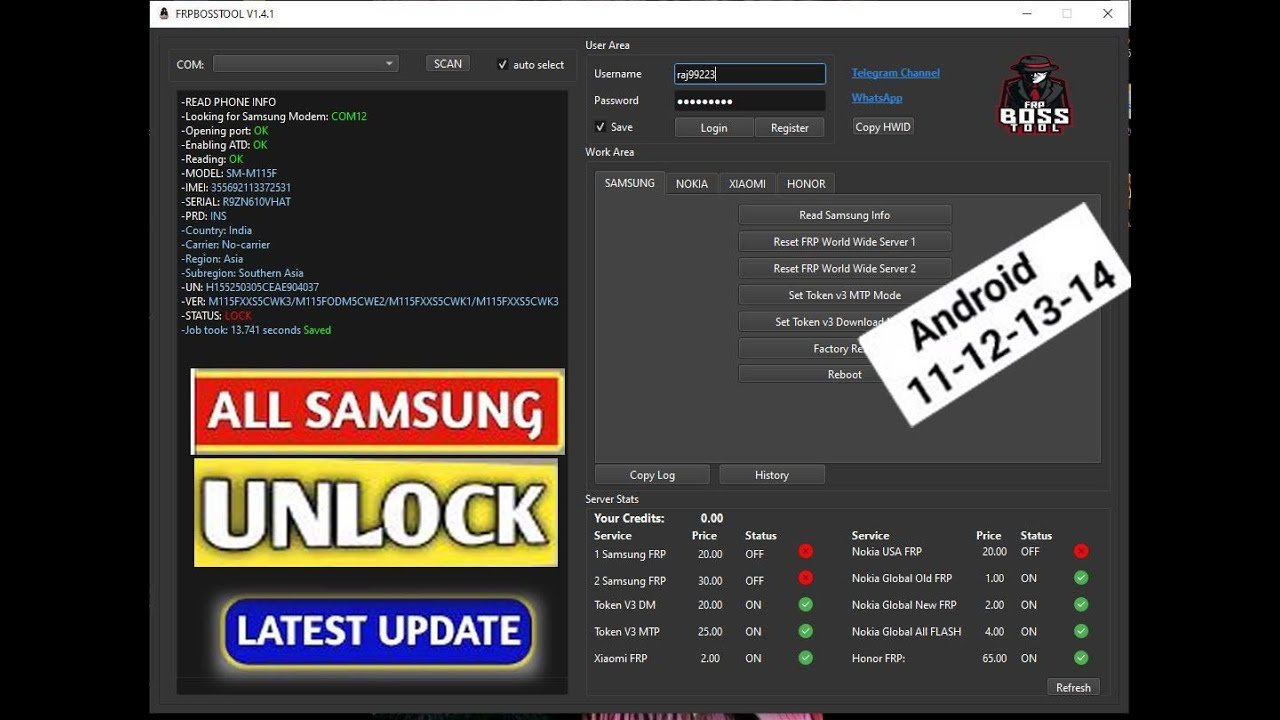1280x720 pixels.
Task: Toggle the Save credentials checkbox
Action: click(600, 127)
